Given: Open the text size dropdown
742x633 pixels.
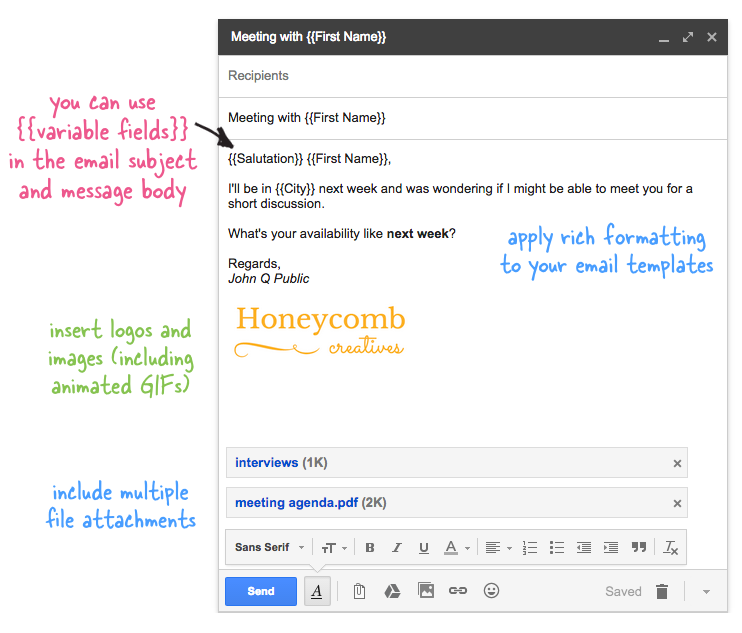Looking at the screenshot, I should pyautogui.click(x=334, y=548).
